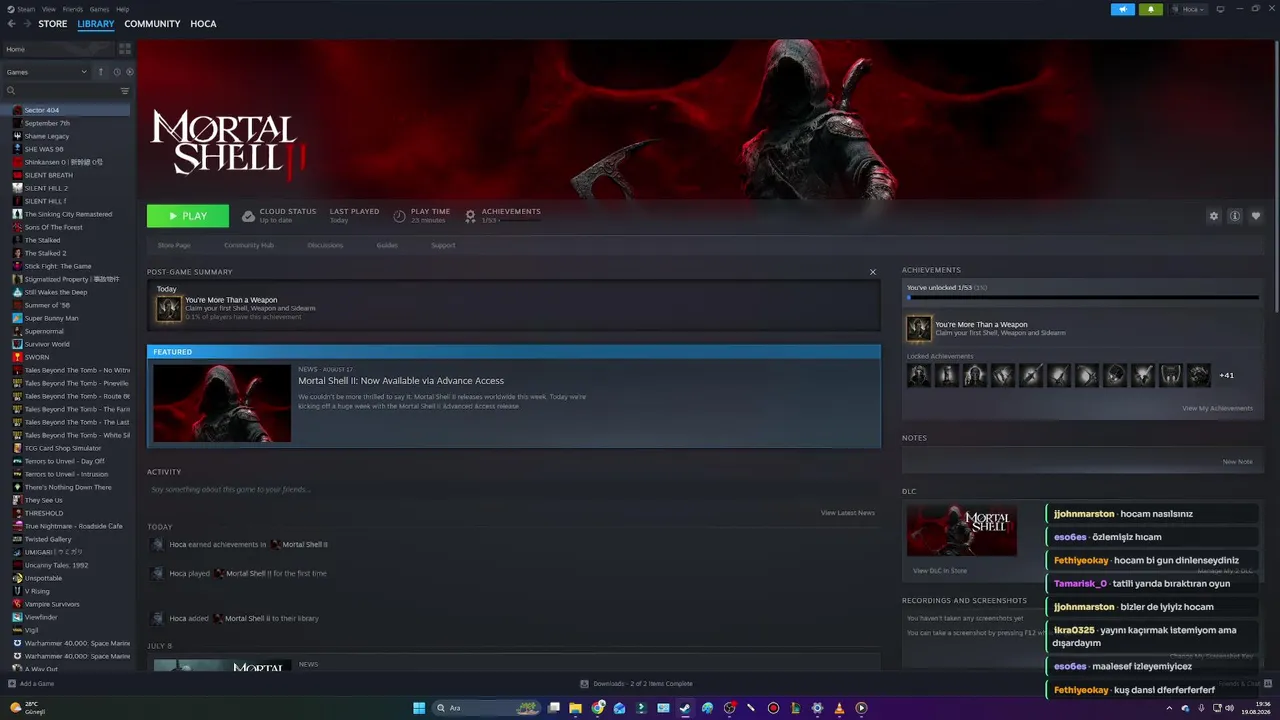1280x720 pixels.
Task: Click the +41 more locked achievements
Action: 1226,376
